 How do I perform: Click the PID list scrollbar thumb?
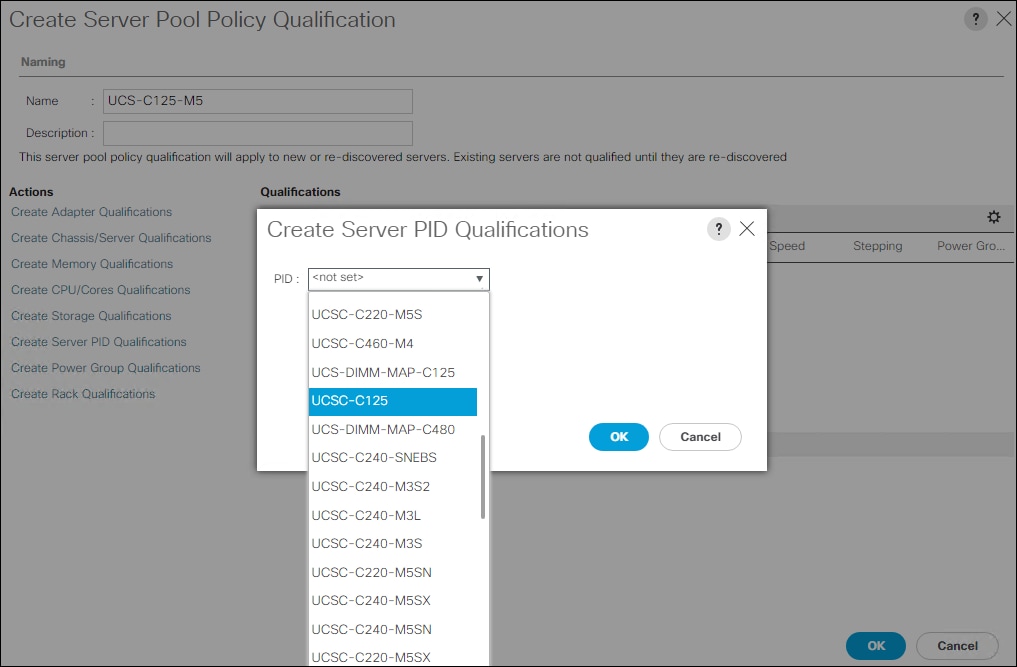(483, 477)
